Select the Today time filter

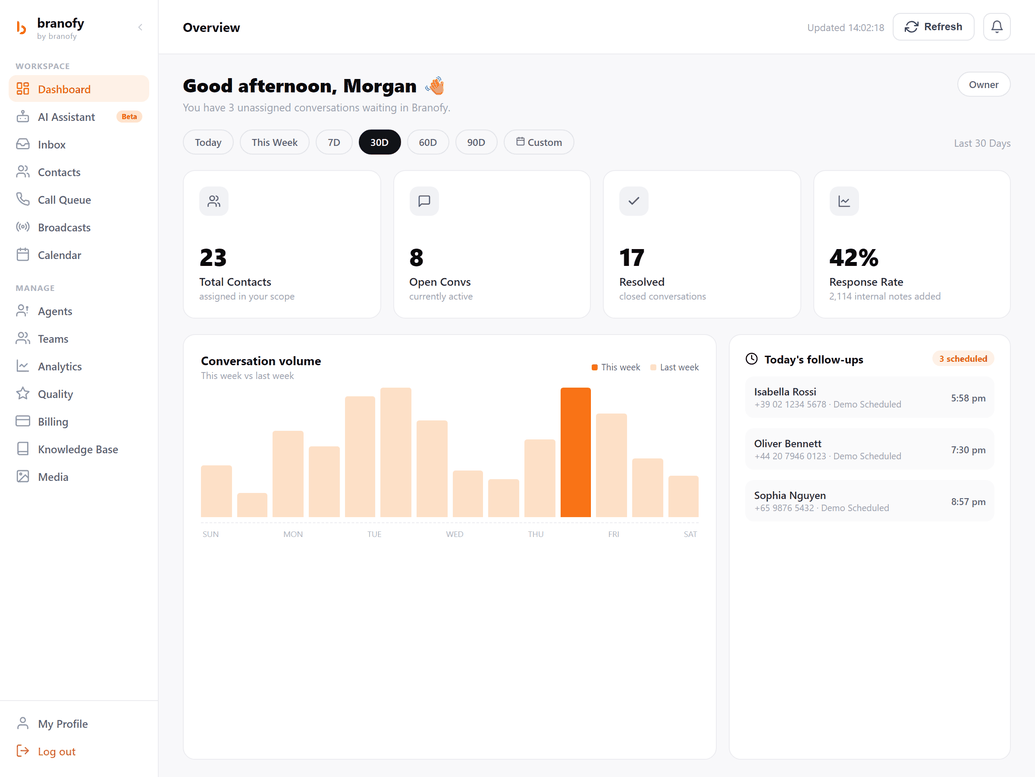[208, 143]
